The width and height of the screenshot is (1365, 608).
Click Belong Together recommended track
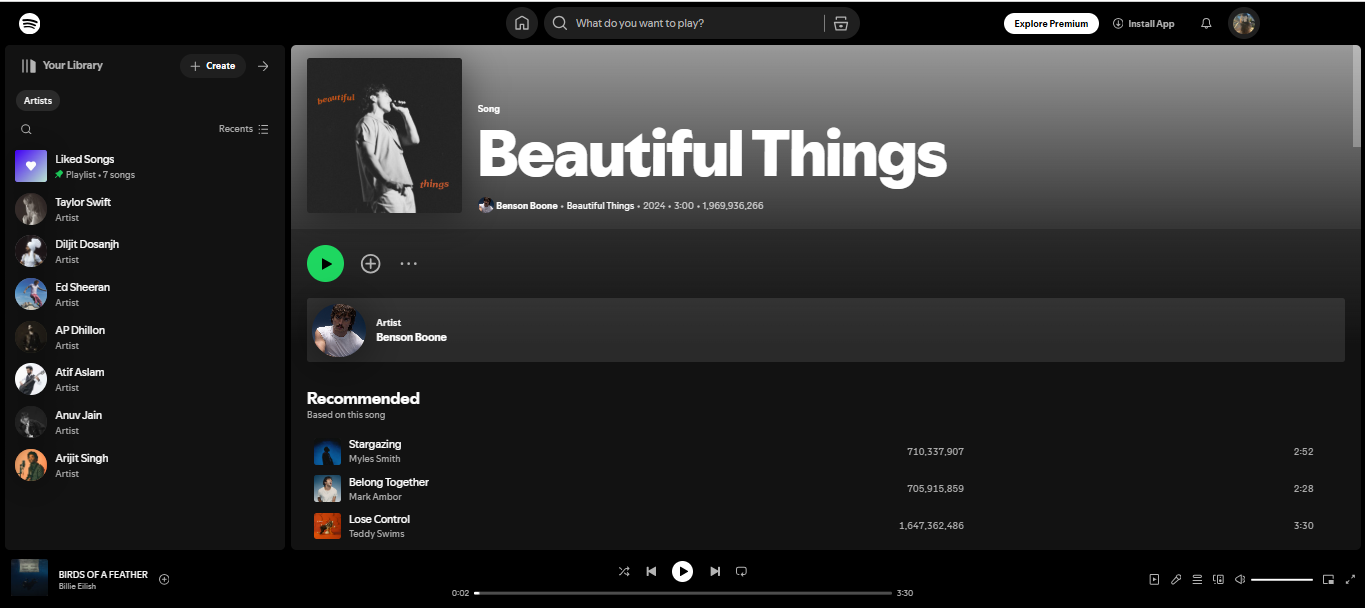point(389,482)
